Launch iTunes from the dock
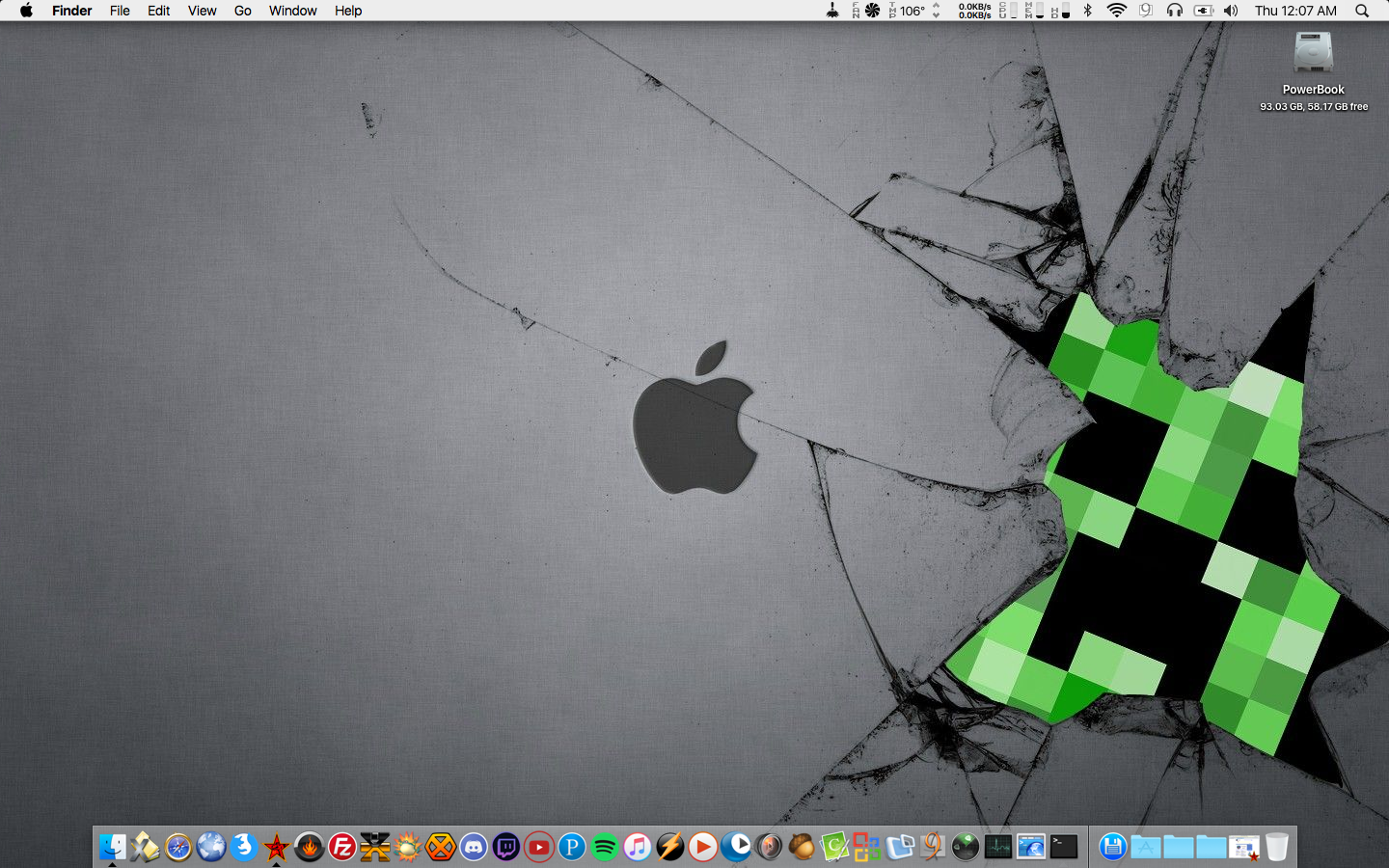 tap(638, 847)
